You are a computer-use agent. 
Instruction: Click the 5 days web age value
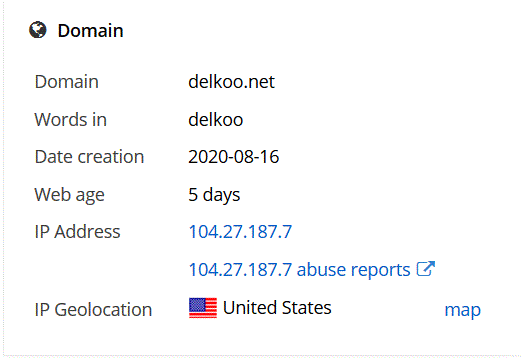point(214,195)
